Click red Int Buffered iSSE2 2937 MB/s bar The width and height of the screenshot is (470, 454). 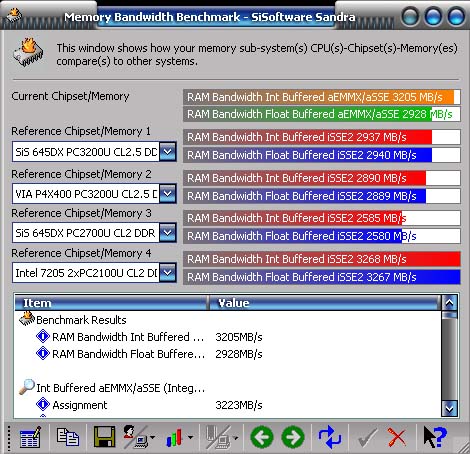[x=322, y=137]
